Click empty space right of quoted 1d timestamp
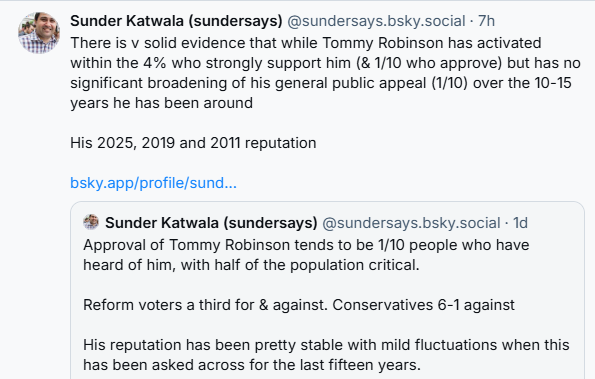Viewport: 595px width, 379px height. point(554,223)
